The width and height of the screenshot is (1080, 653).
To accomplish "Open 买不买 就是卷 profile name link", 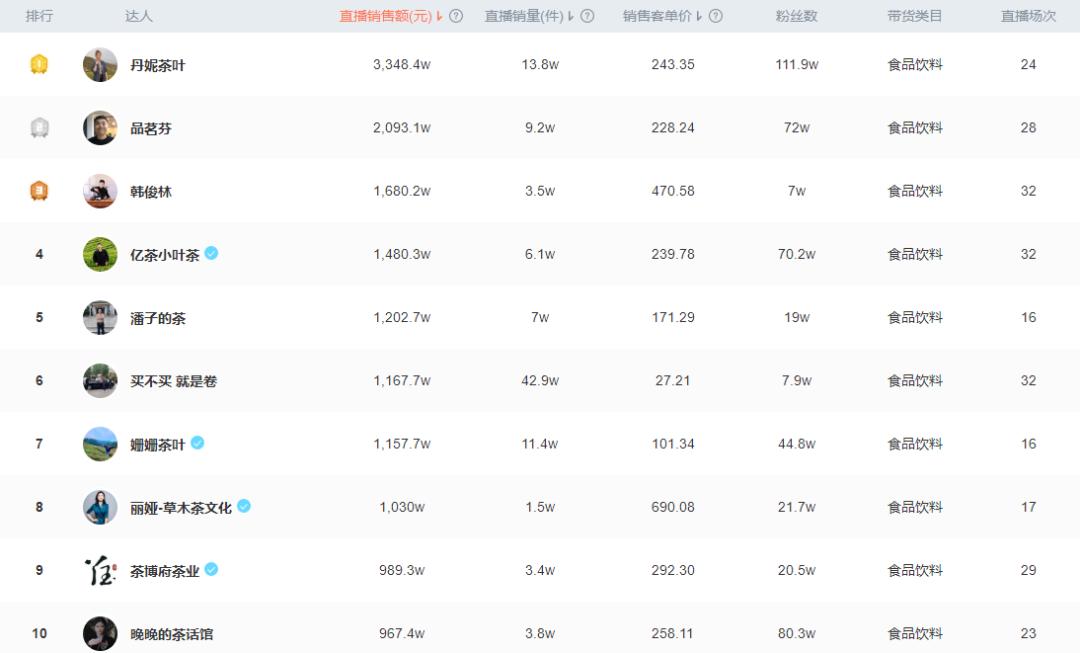I will coord(174,382).
